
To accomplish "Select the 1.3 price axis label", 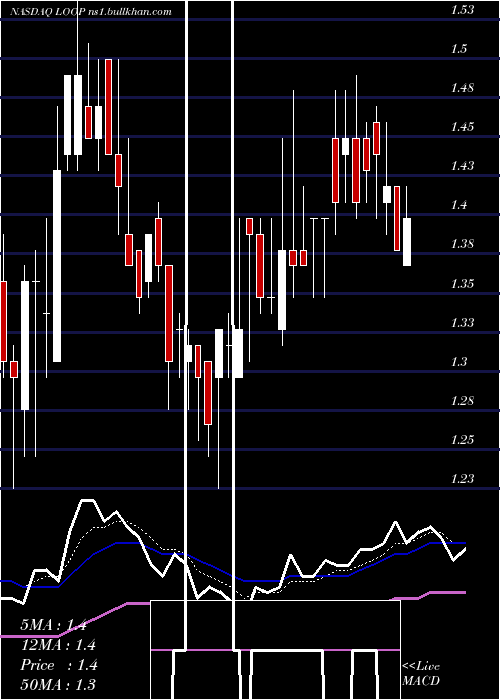I will tap(458, 361).
